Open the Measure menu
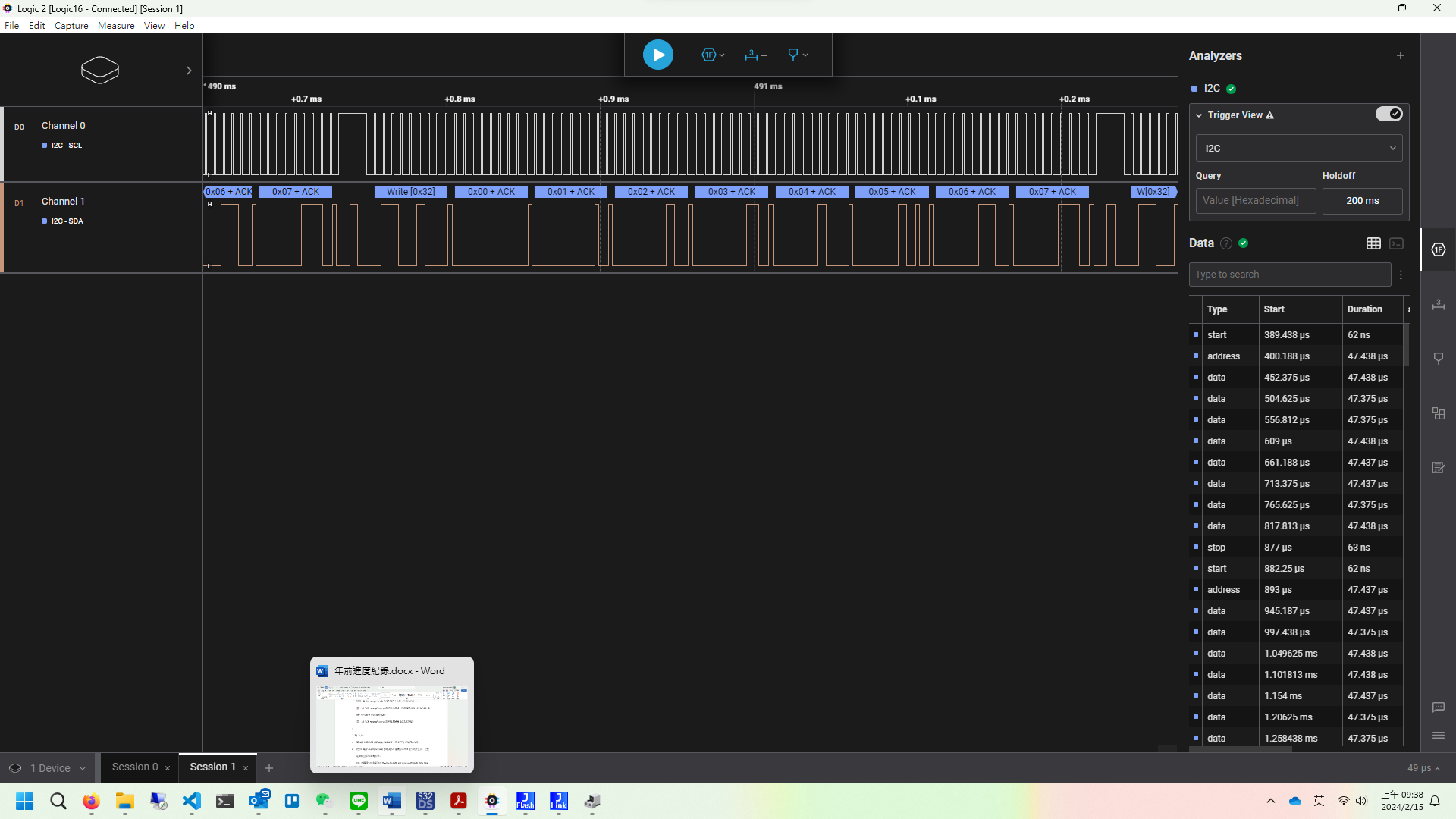The width and height of the screenshot is (1456, 819). [x=115, y=25]
